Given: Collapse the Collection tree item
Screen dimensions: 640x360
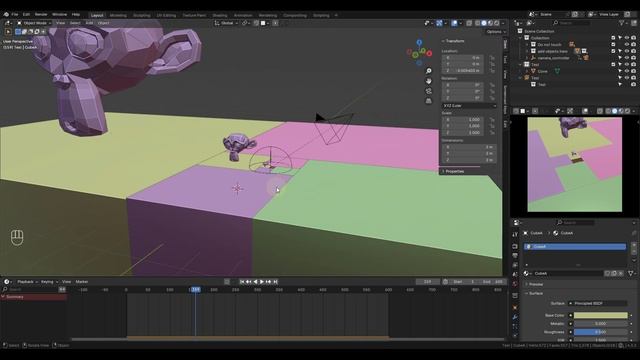Looking at the screenshot, I should 521,38.
